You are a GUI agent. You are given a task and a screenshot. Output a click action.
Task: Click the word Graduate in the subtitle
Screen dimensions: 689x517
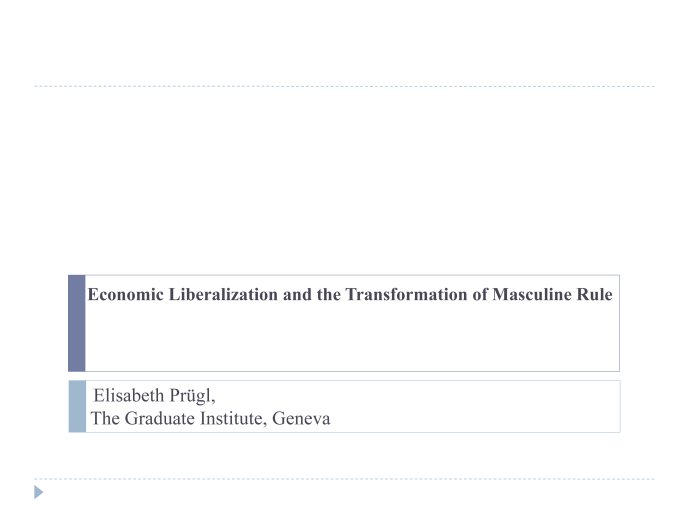[x=159, y=418]
